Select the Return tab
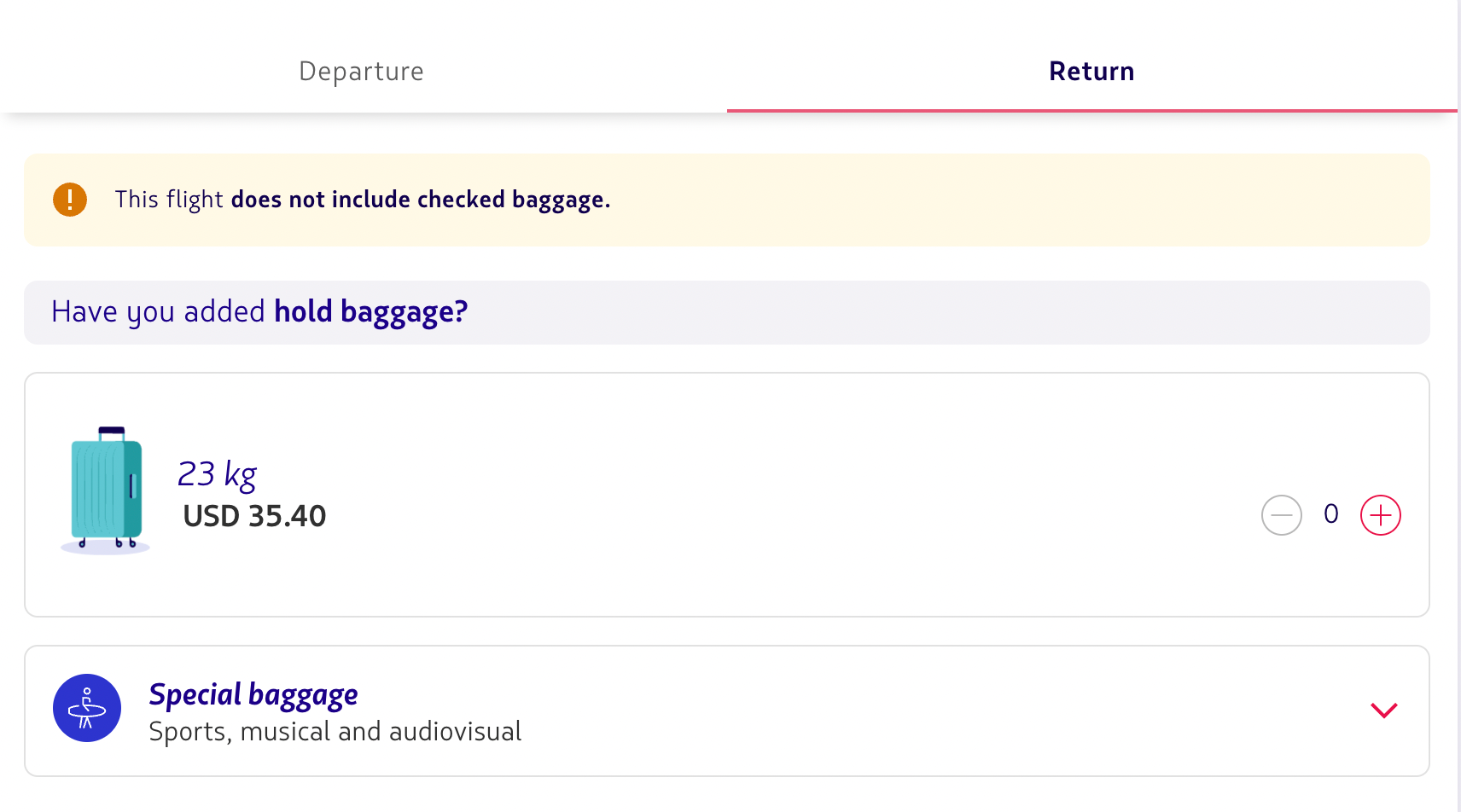 click(1091, 72)
